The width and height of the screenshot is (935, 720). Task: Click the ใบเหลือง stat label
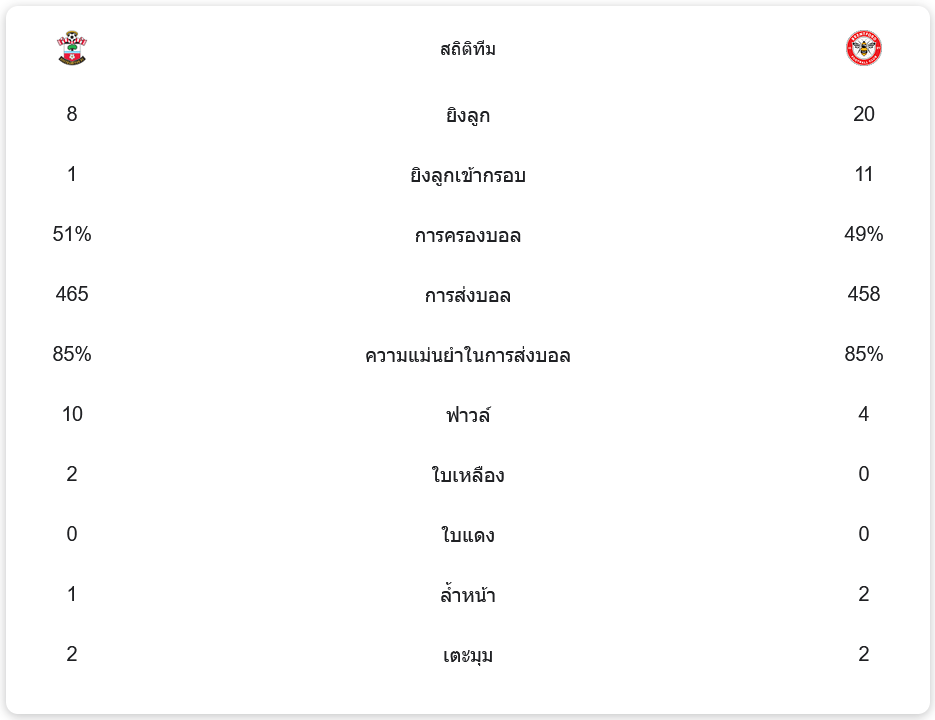point(468,475)
